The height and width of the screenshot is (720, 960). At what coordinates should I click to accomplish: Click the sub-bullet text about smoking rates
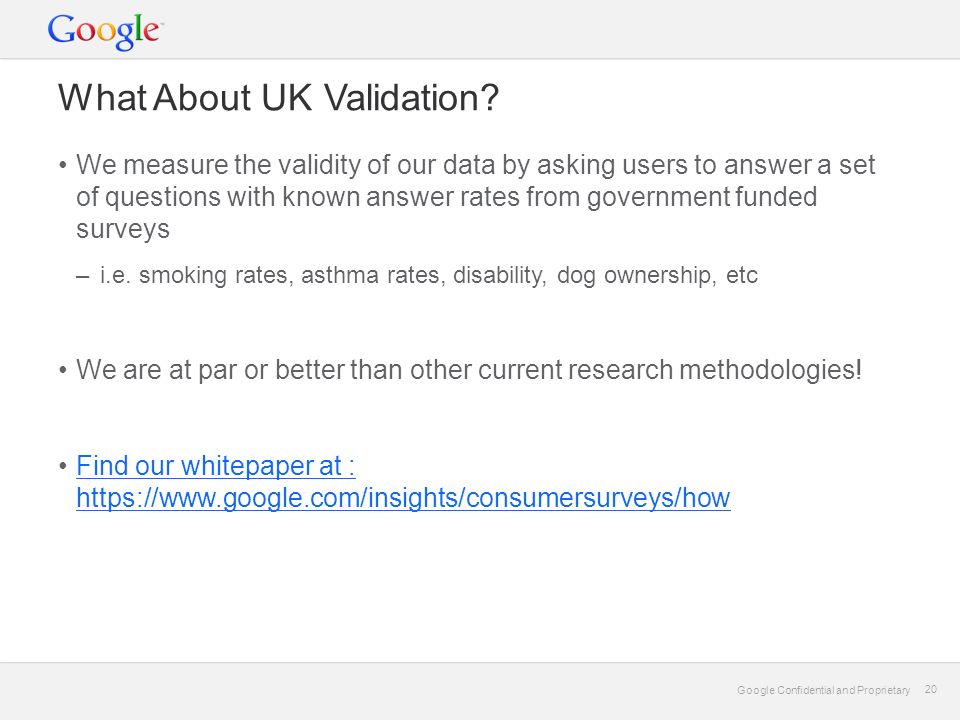(429, 276)
